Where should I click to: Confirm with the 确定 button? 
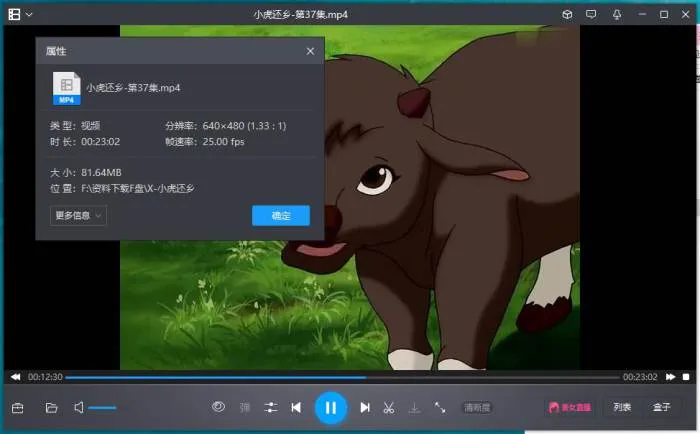click(x=281, y=216)
